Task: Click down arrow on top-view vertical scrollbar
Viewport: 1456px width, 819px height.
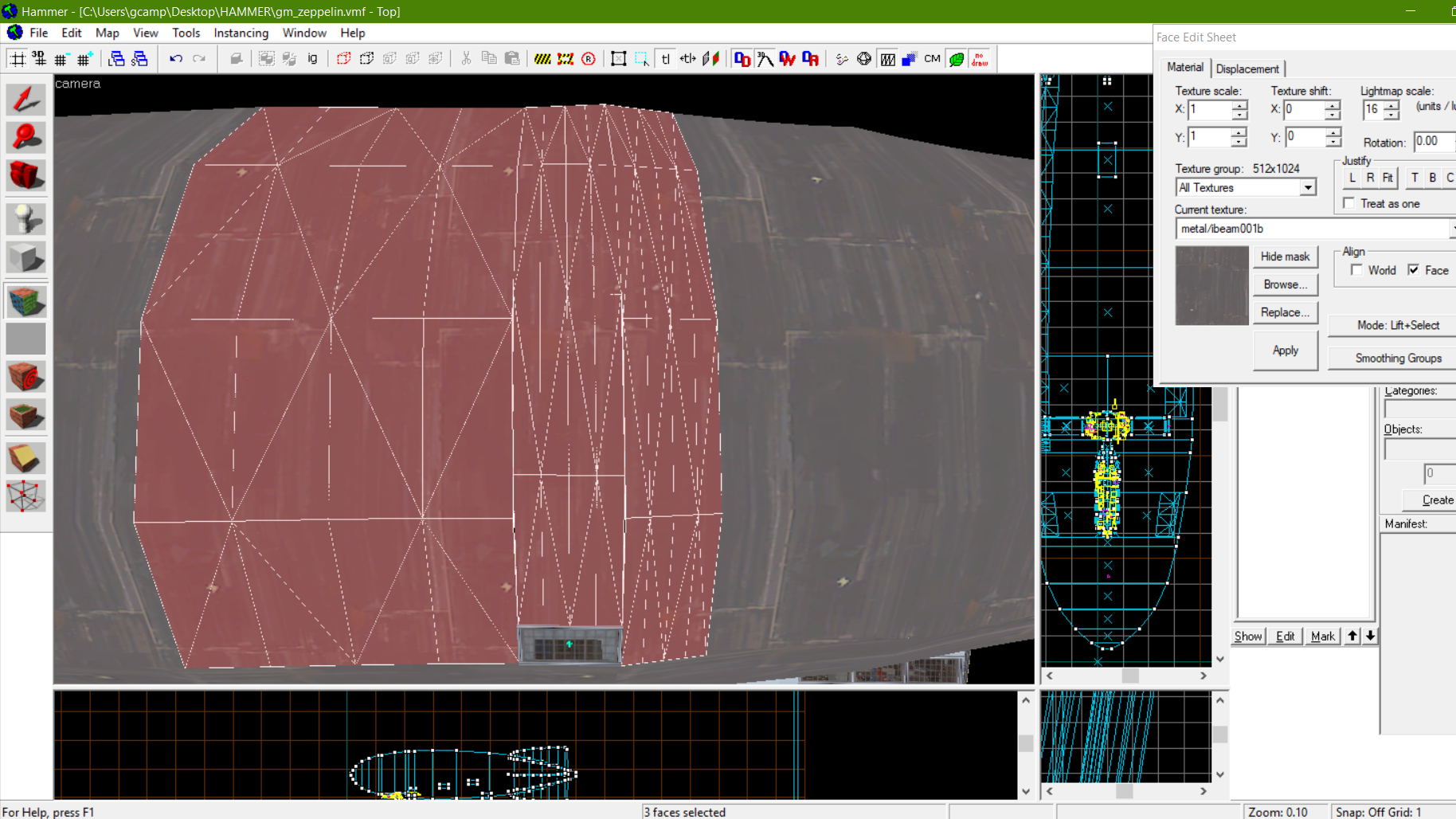Action: [x=1219, y=659]
